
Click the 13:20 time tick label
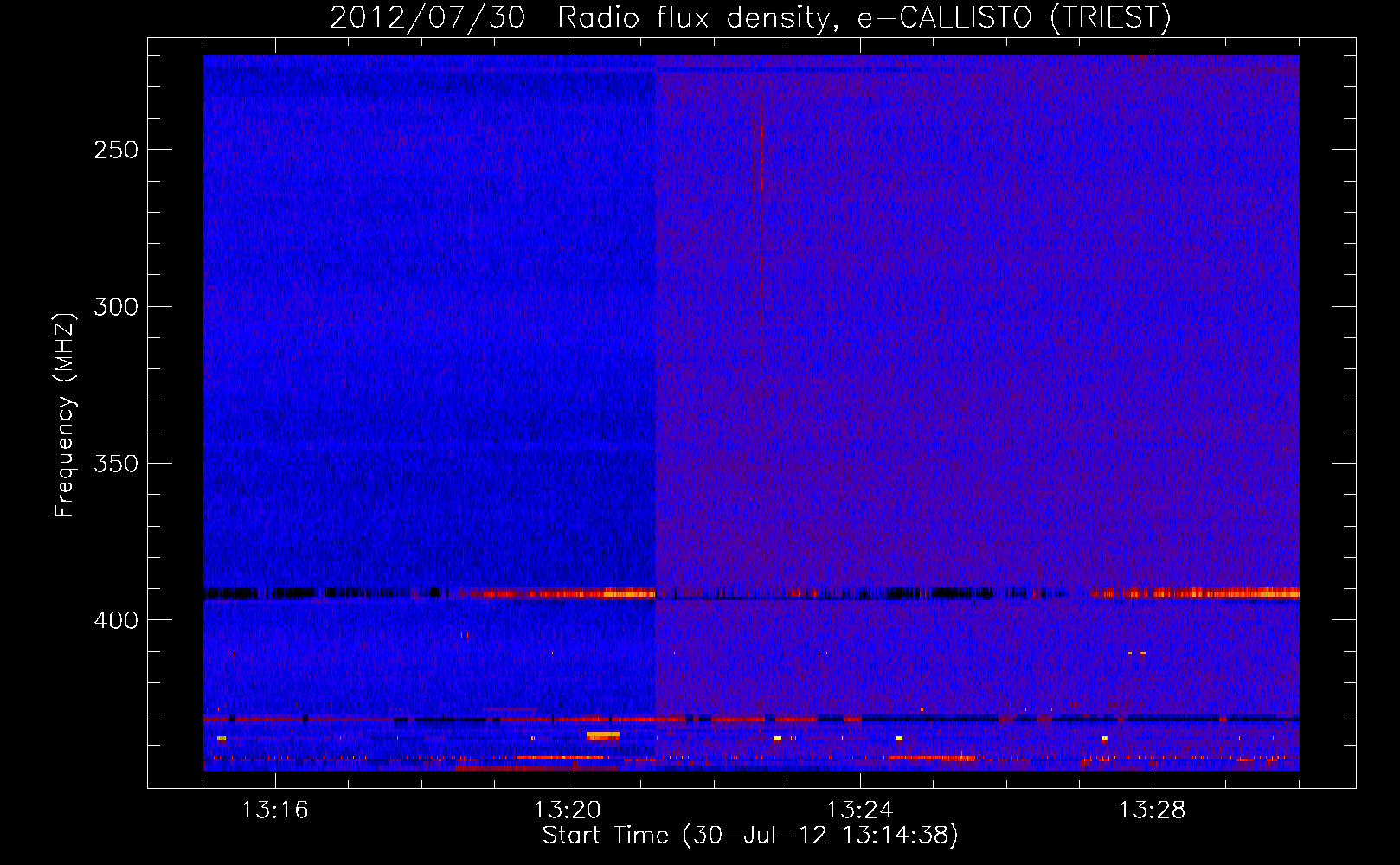(x=567, y=811)
